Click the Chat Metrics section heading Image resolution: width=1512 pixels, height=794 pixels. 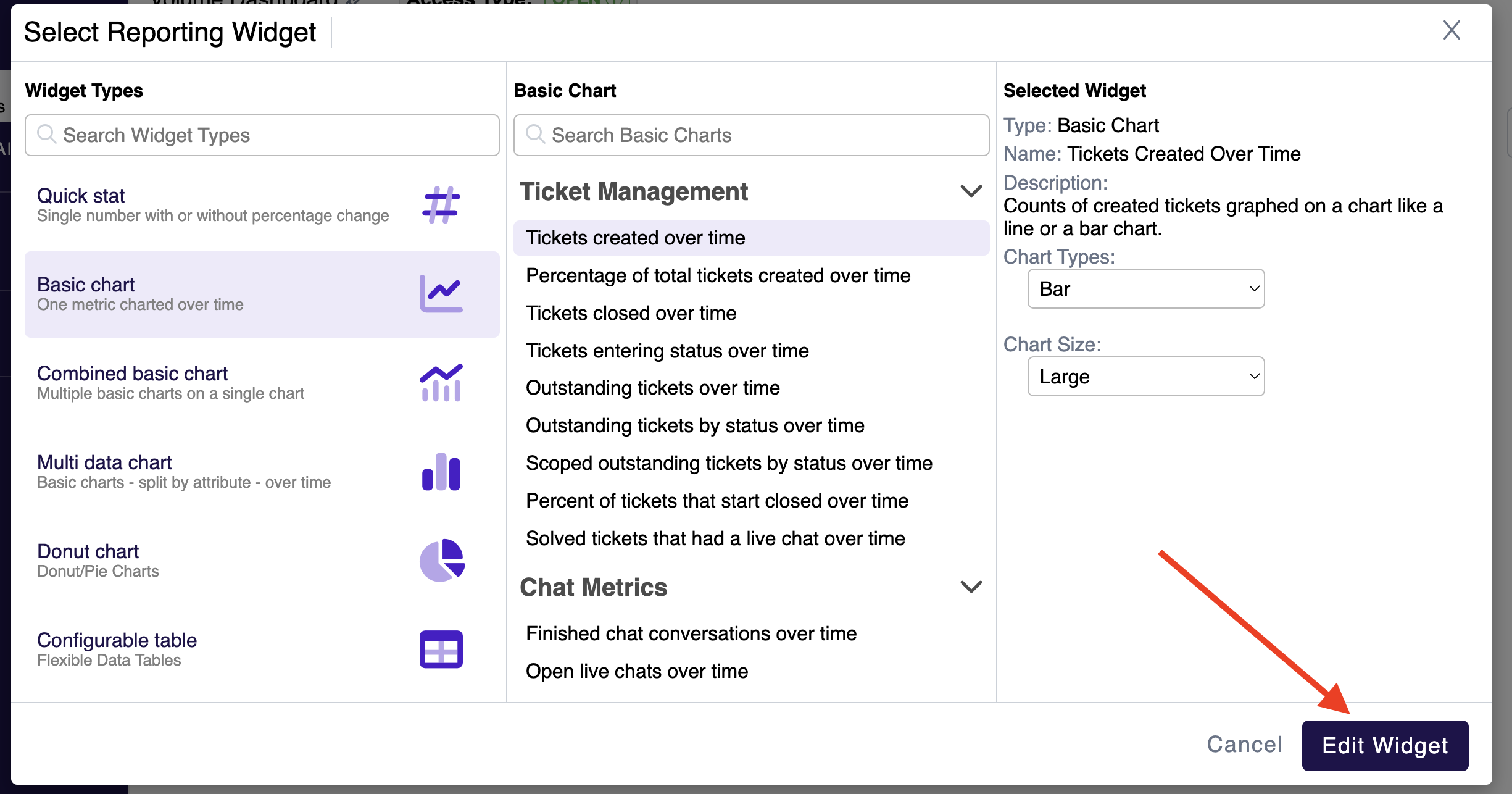(x=594, y=587)
